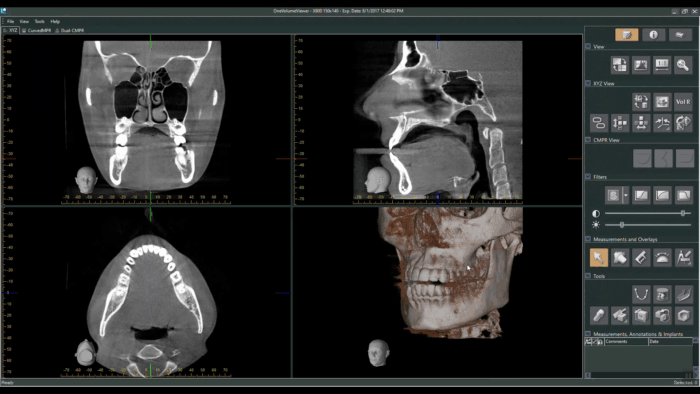Select the magnifier zoom tool
700x394 pixels.
pyautogui.click(x=683, y=65)
